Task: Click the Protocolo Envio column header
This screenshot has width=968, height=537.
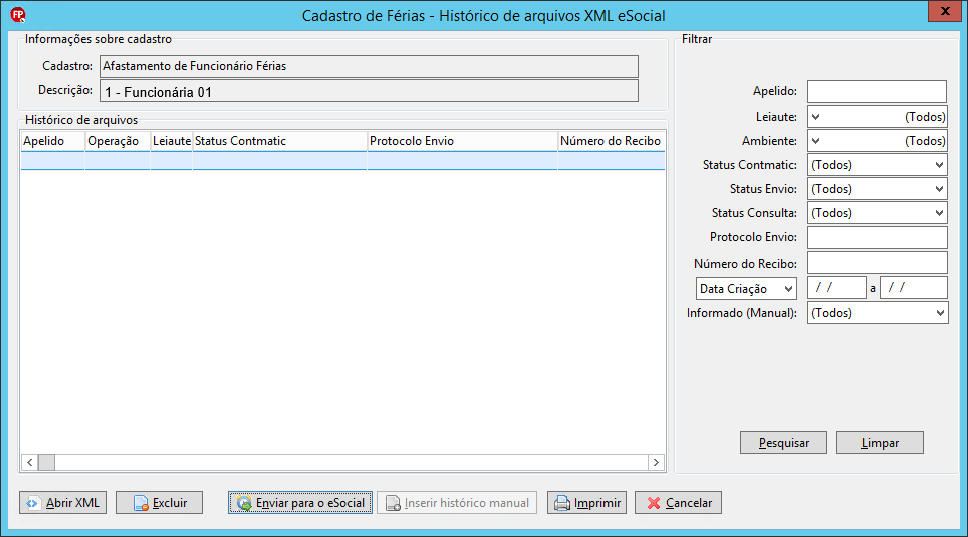Action: click(462, 141)
